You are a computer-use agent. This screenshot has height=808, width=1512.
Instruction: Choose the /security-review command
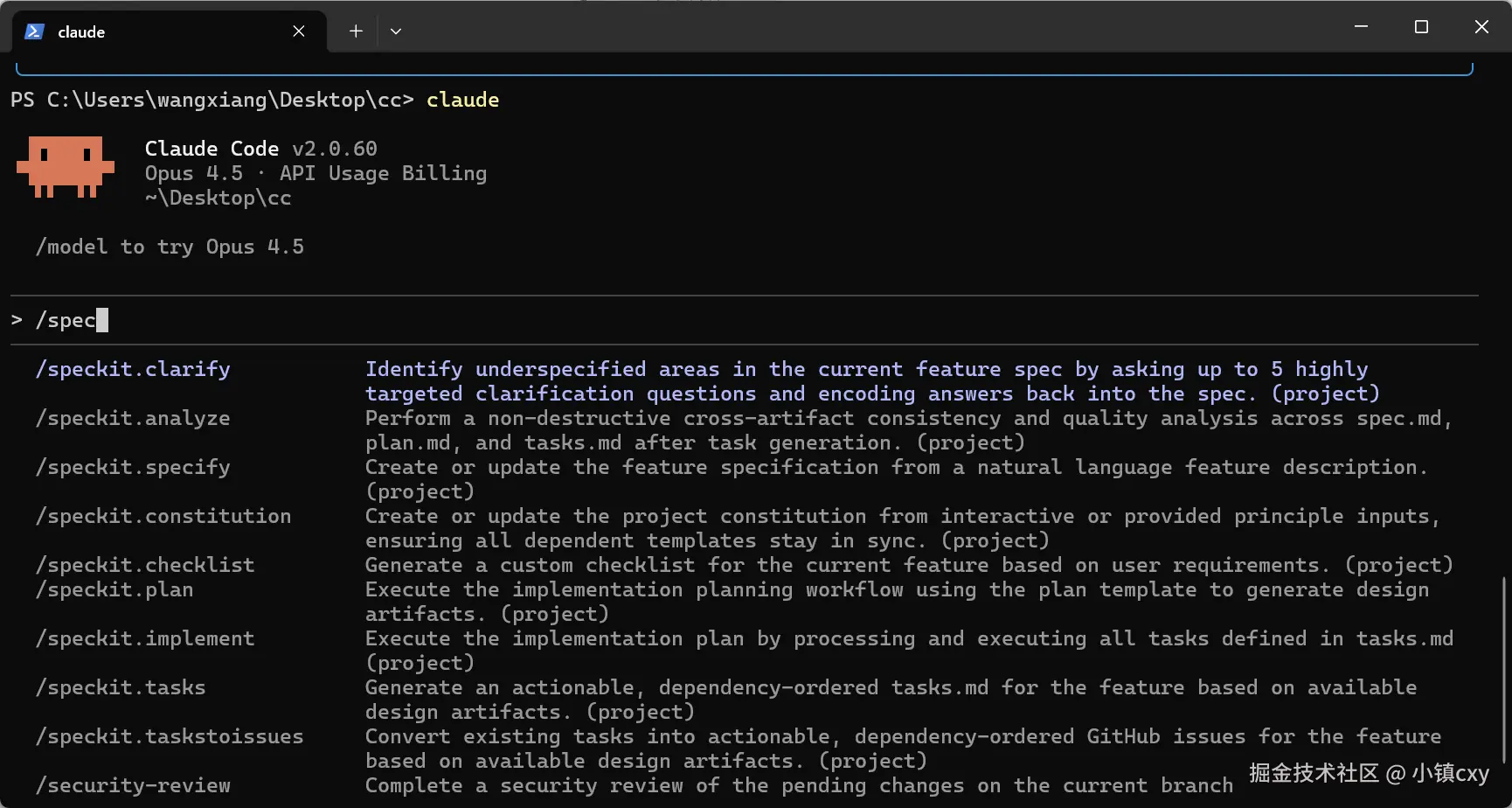point(133,785)
